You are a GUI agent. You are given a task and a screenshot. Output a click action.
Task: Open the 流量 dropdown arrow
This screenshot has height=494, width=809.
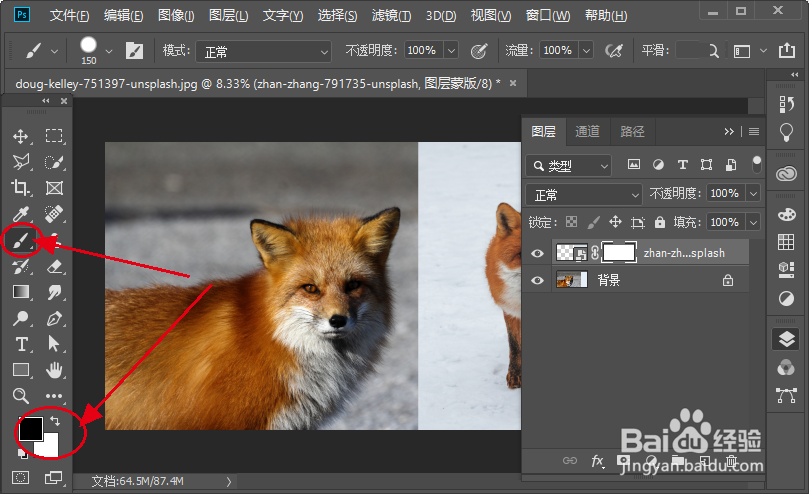[586, 51]
